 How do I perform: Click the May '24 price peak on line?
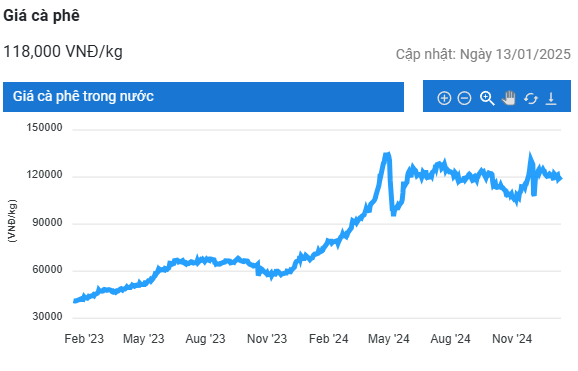pos(387,155)
